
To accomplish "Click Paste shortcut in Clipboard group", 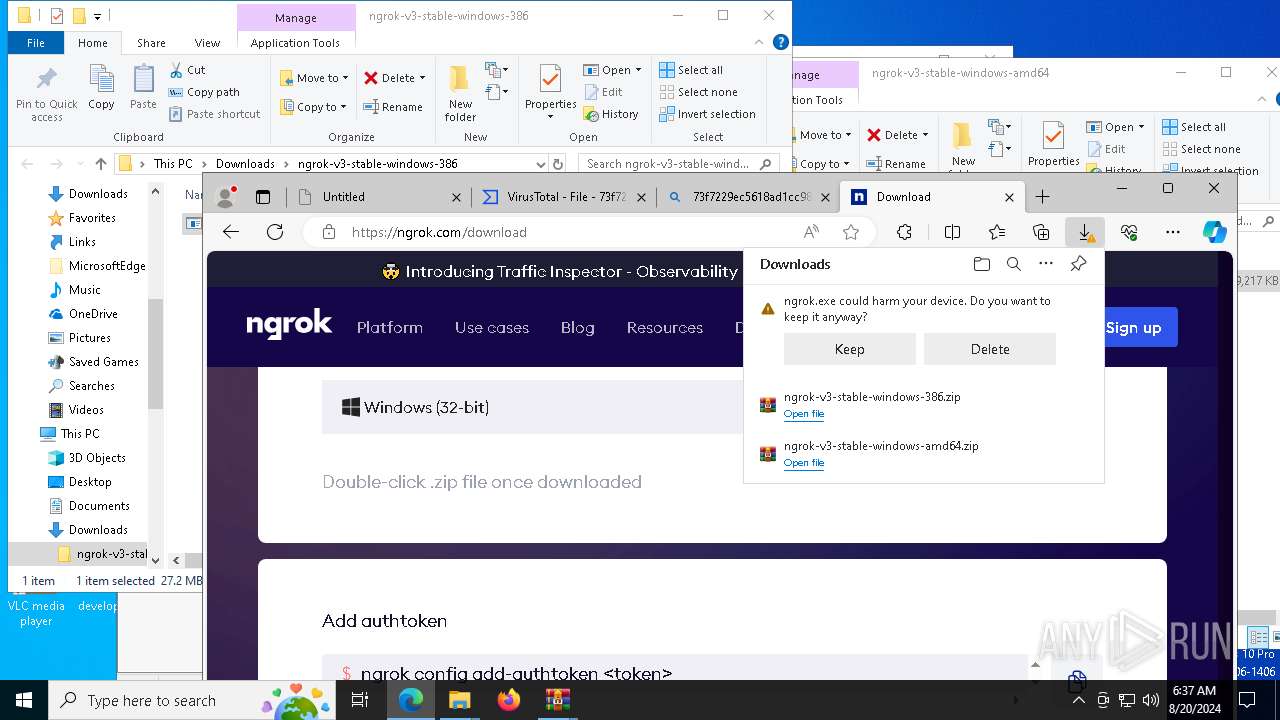I will (214, 114).
